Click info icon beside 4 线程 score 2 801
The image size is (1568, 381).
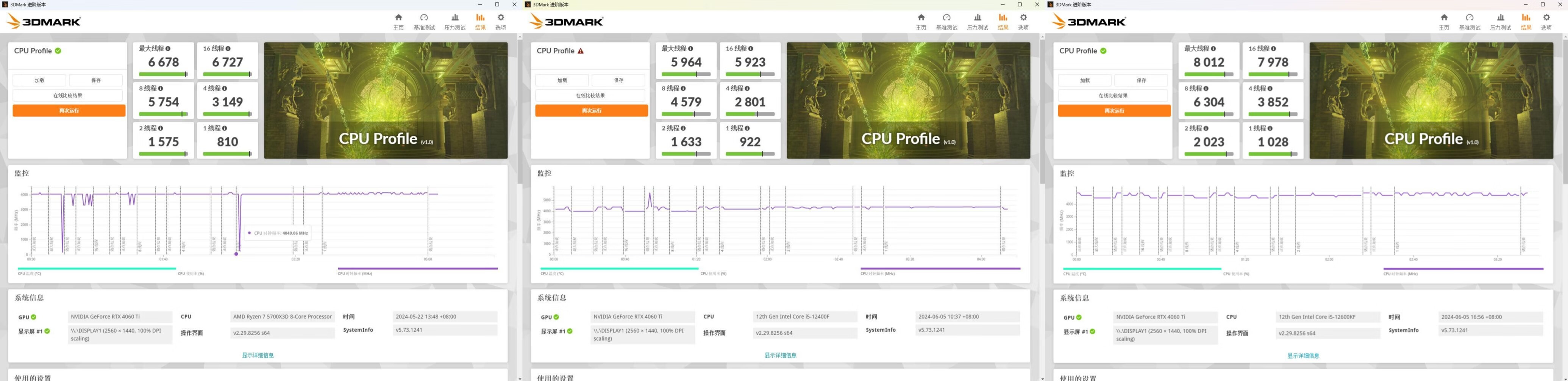pyautogui.click(x=748, y=88)
